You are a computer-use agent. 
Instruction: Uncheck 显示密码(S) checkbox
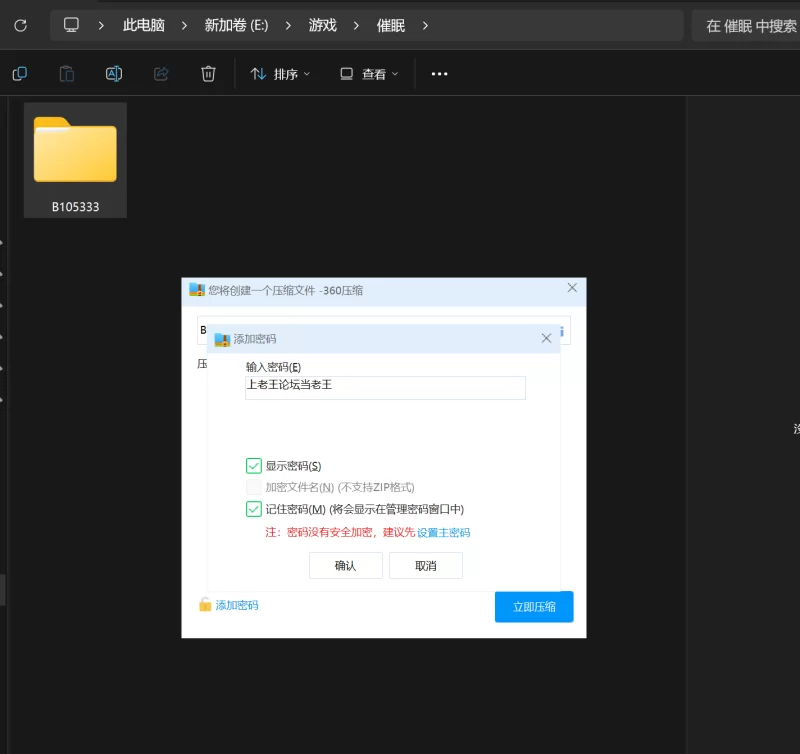pyautogui.click(x=254, y=466)
